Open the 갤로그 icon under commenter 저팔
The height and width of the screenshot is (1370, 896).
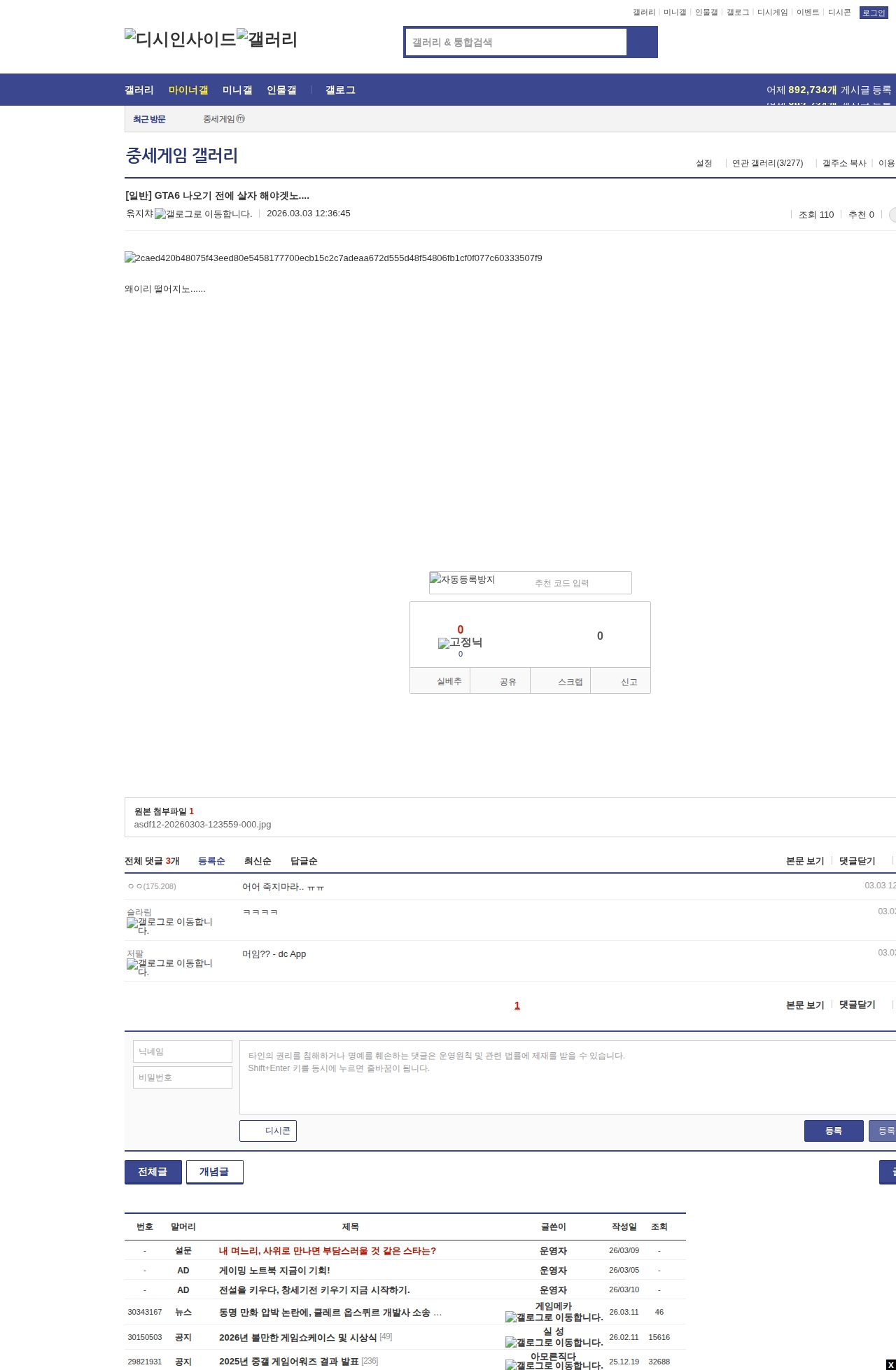tap(169, 967)
